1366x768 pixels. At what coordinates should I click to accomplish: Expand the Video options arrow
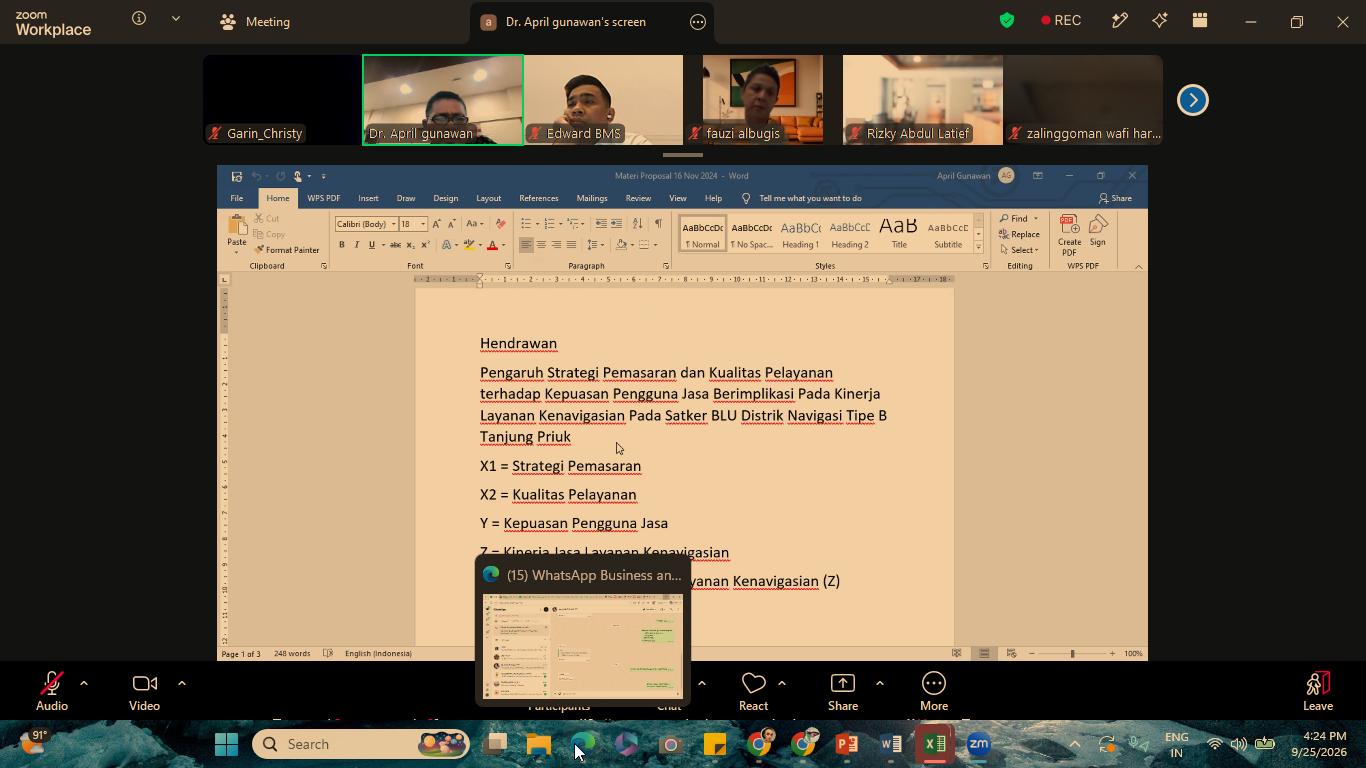(181, 683)
